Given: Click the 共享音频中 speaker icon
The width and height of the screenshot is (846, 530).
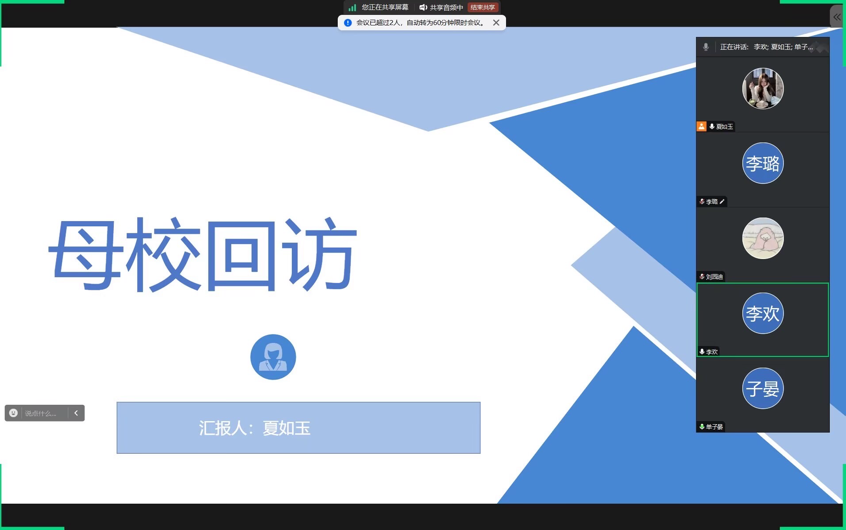Looking at the screenshot, I should [x=423, y=7].
